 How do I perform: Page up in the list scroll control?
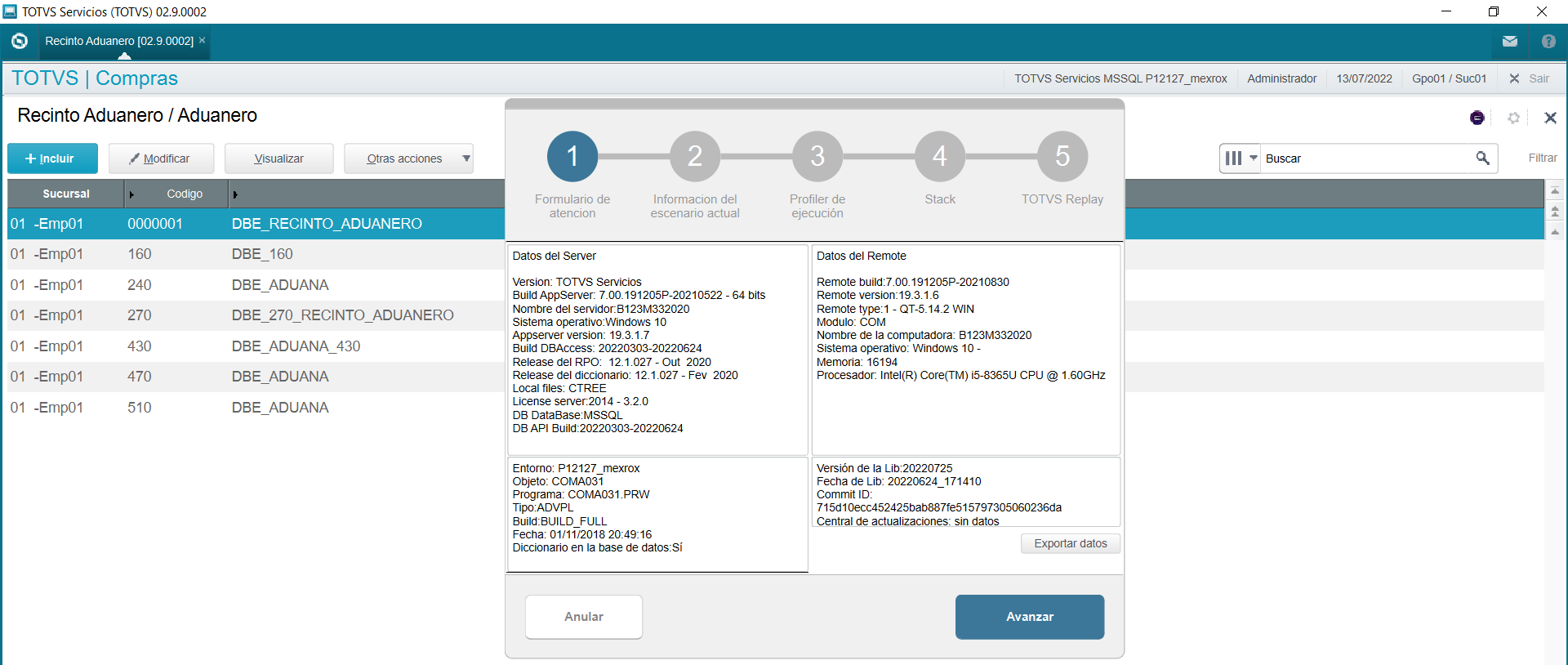(1555, 212)
